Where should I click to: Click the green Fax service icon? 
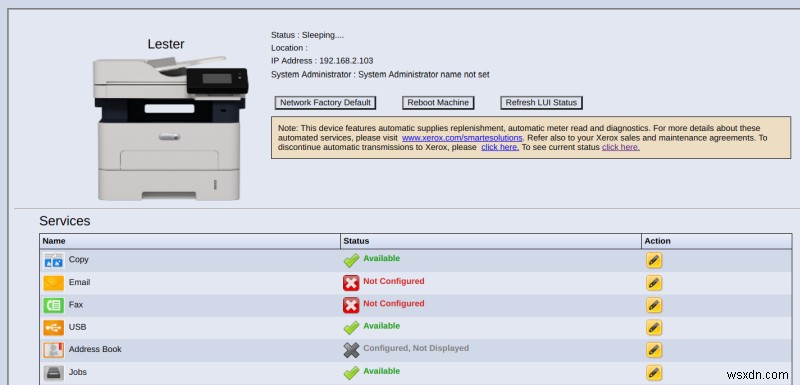pos(54,305)
